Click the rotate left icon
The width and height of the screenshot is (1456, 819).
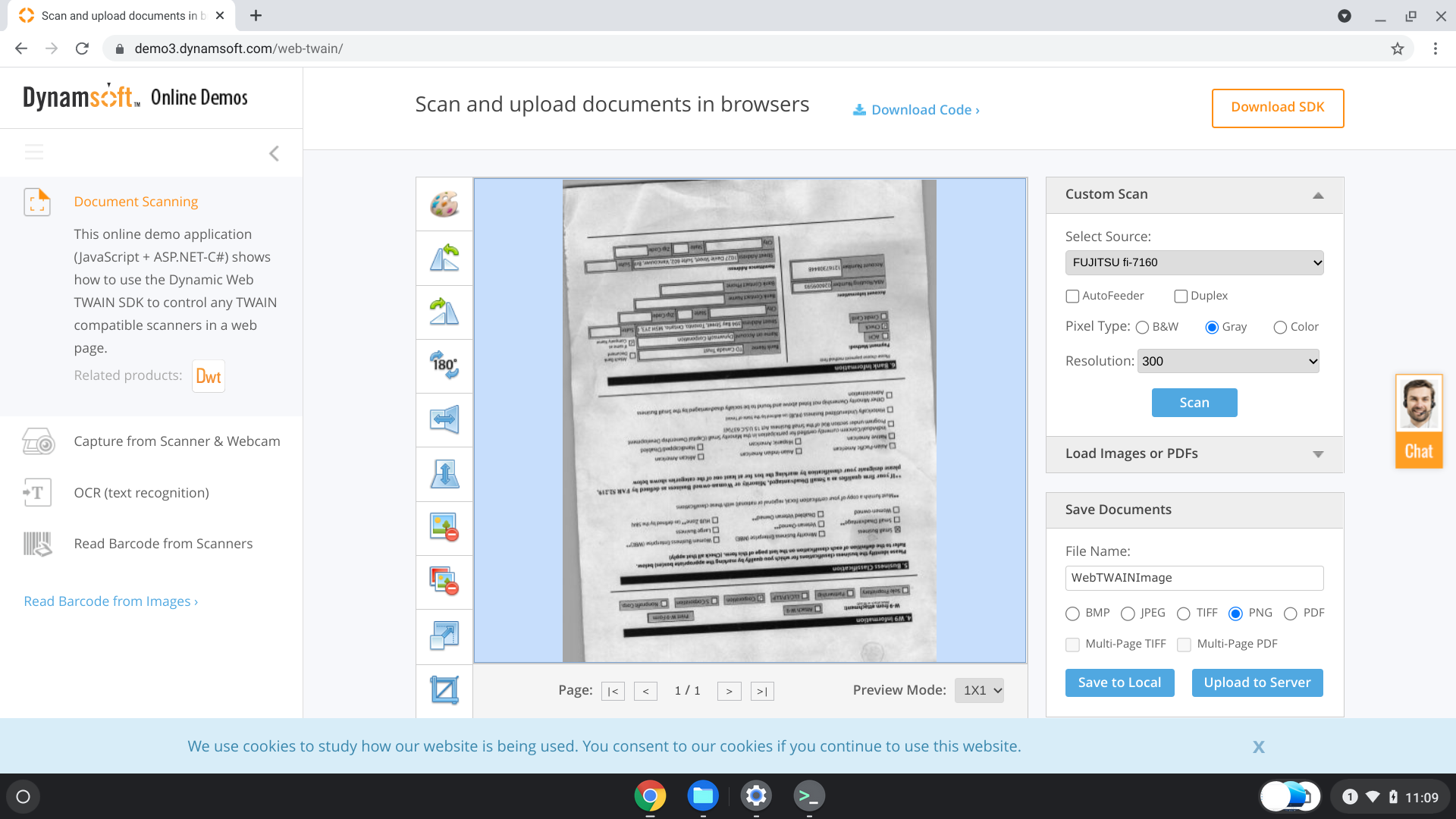(x=444, y=258)
